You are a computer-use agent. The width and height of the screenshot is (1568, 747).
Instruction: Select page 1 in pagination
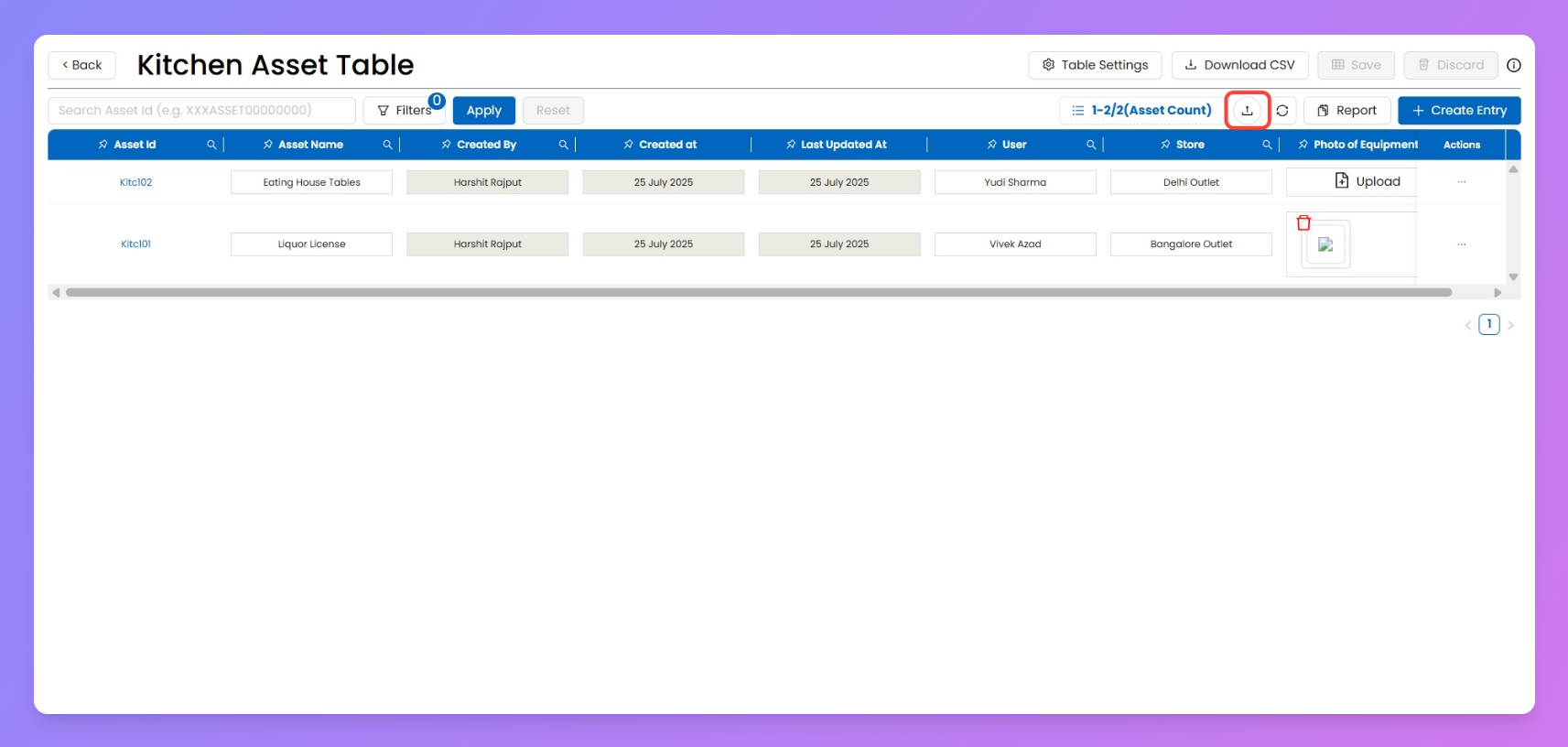click(1489, 324)
